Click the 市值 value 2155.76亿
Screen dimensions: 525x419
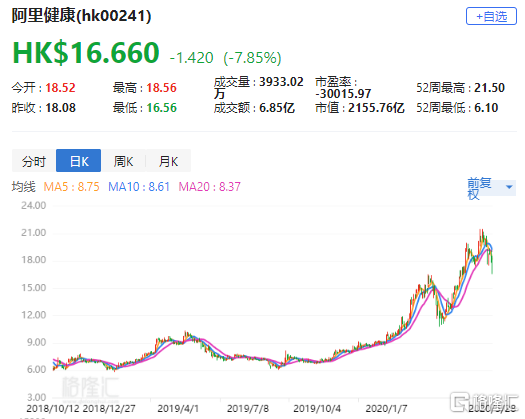point(376,108)
